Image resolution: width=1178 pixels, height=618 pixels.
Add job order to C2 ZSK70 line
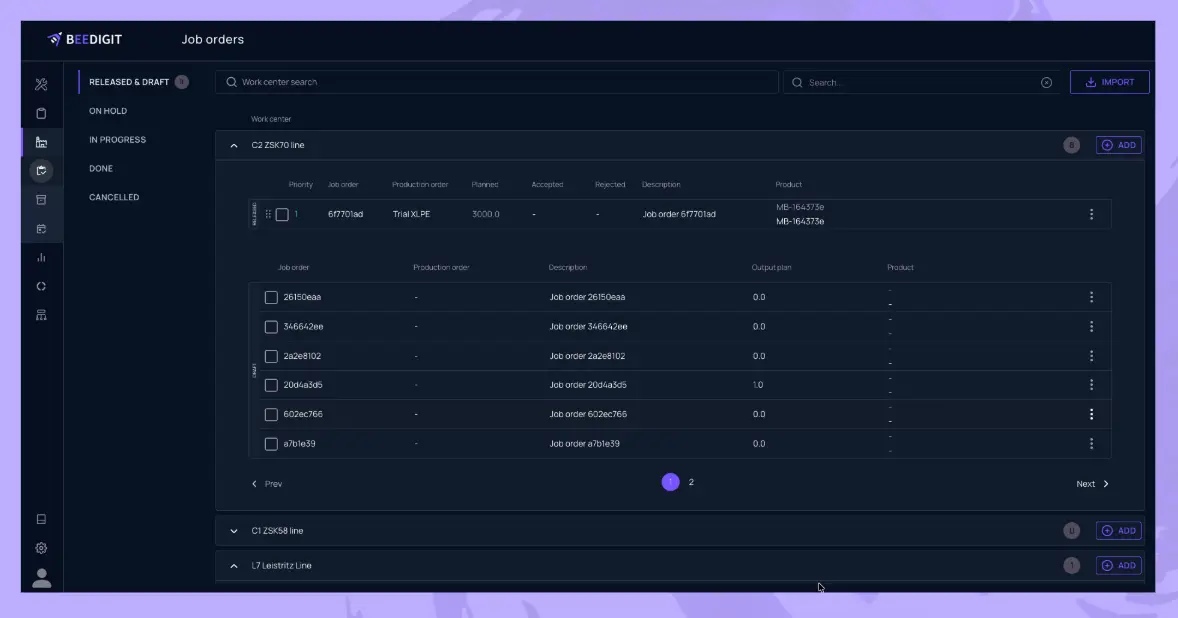coord(1119,145)
